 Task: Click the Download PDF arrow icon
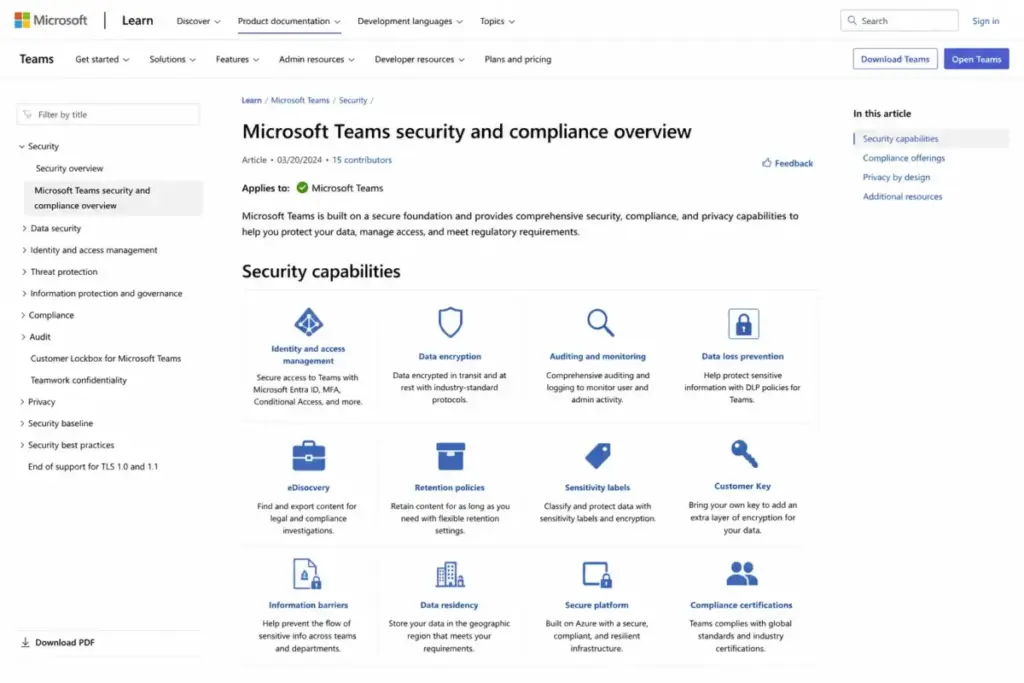point(25,642)
